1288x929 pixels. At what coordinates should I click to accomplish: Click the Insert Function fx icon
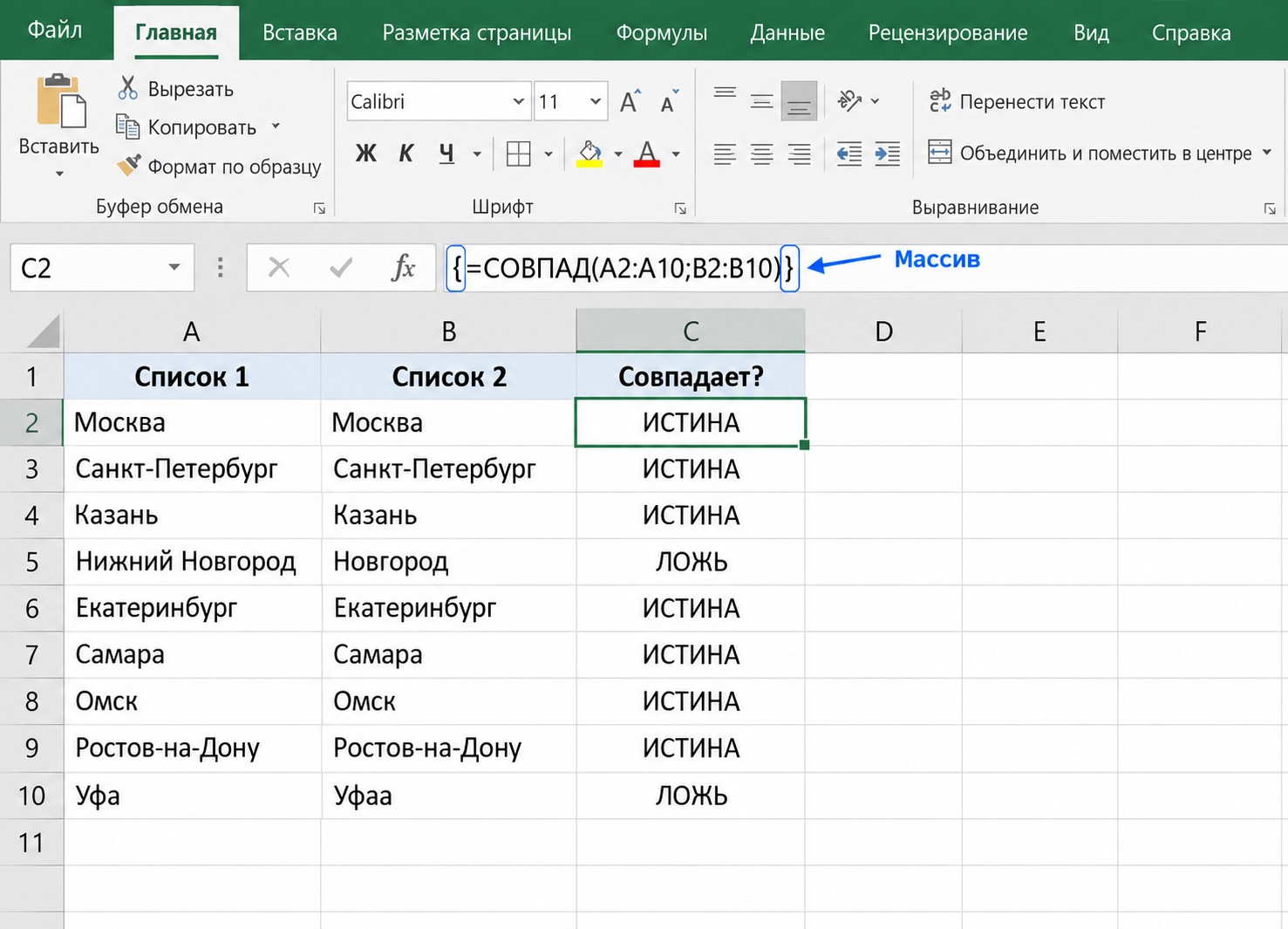pos(403,267)
